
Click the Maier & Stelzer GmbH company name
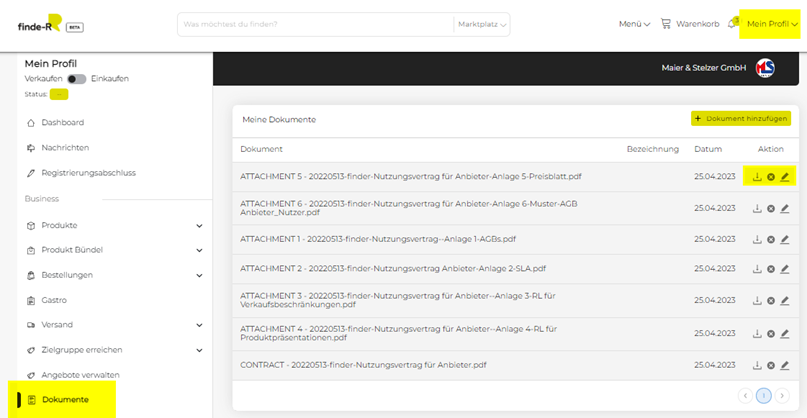coord(704,68)
